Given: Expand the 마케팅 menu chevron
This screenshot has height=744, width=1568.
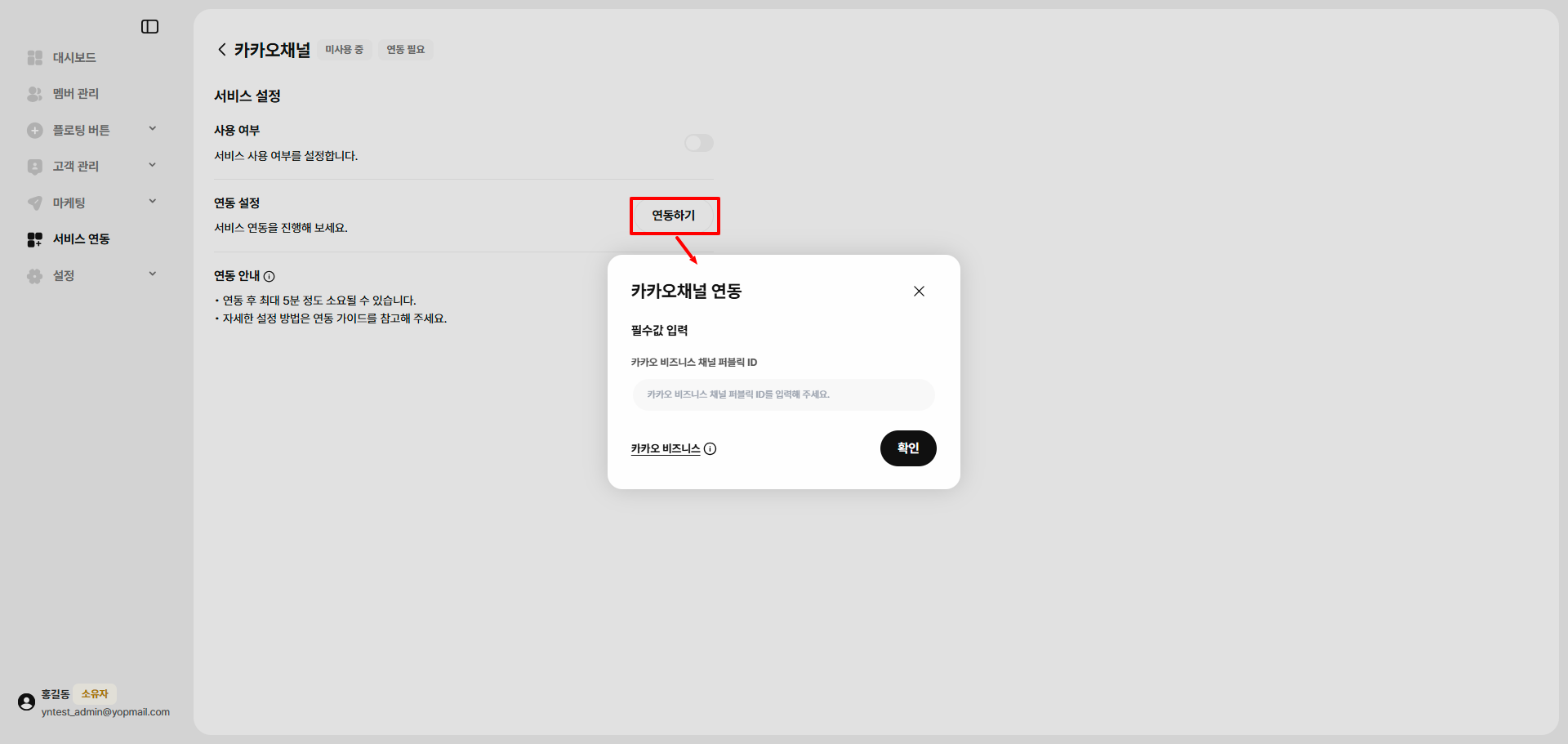Looking at the screenshot, I should point(153,202).
